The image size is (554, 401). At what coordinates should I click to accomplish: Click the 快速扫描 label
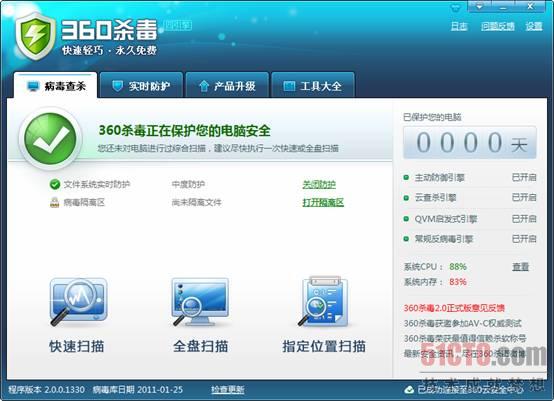[77, 346]
